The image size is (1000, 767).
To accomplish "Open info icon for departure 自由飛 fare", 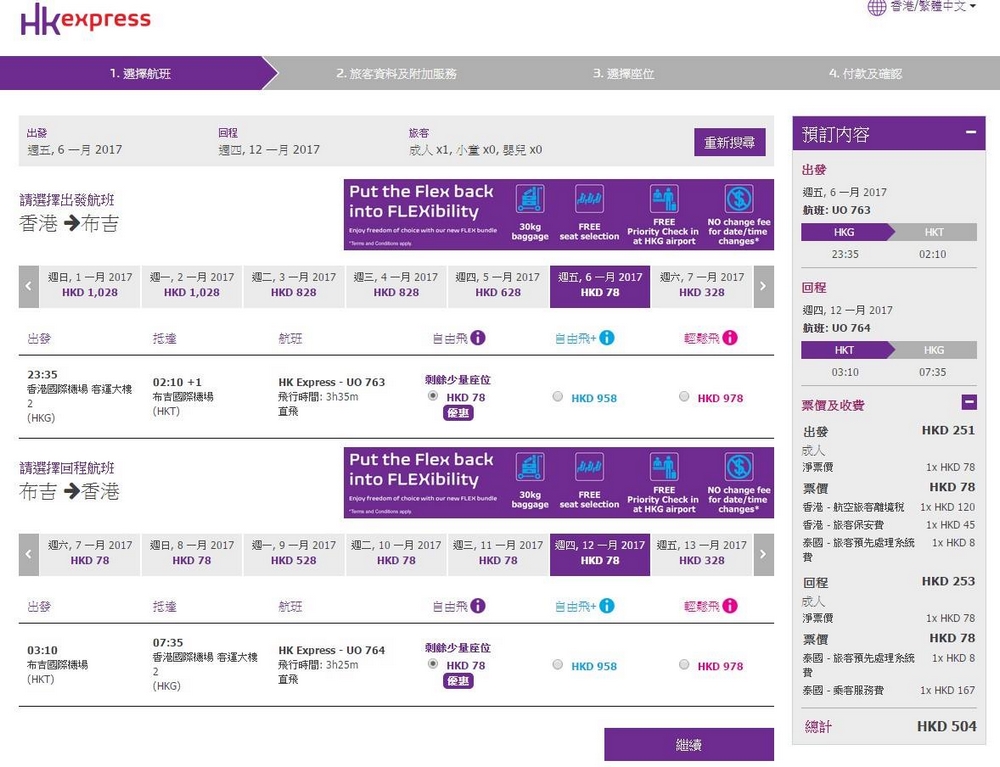I will [478, 338].
